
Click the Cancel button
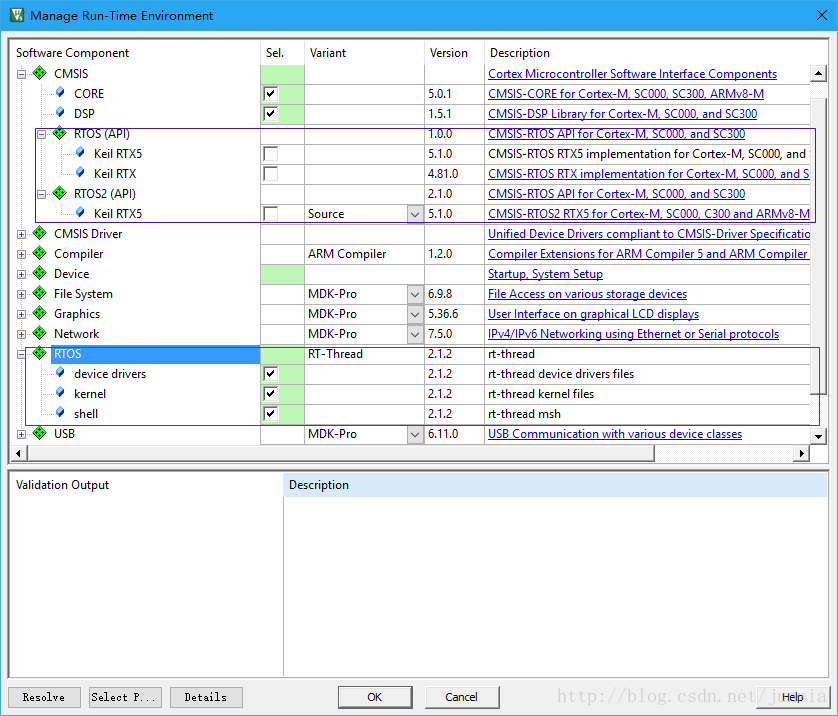tap(462, 697)
